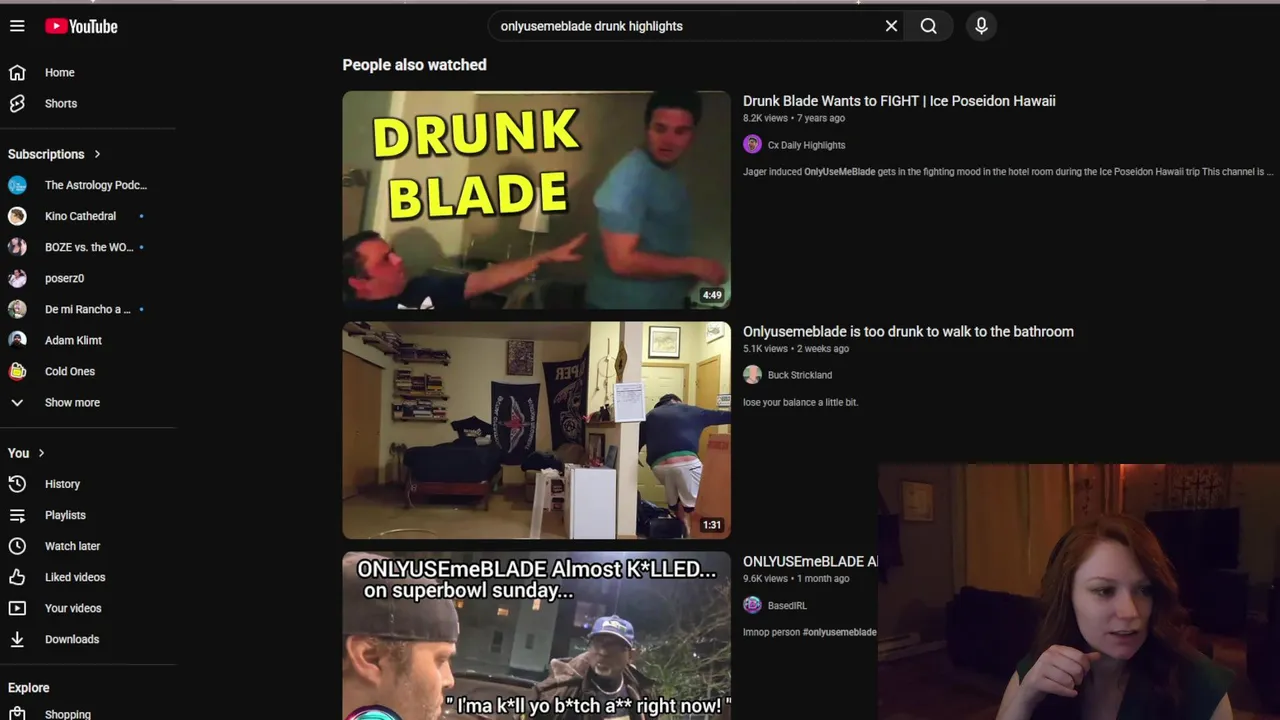Click Kino Cathedral avatar icon

tap(17, 216)
